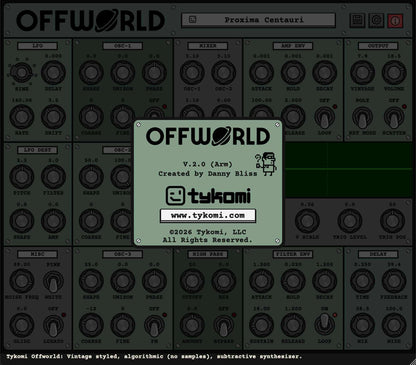Turn off the Filter Env Loop switch
Viewport: 416px width, 365px height.
pyautogui.click(x=324, y=325)
